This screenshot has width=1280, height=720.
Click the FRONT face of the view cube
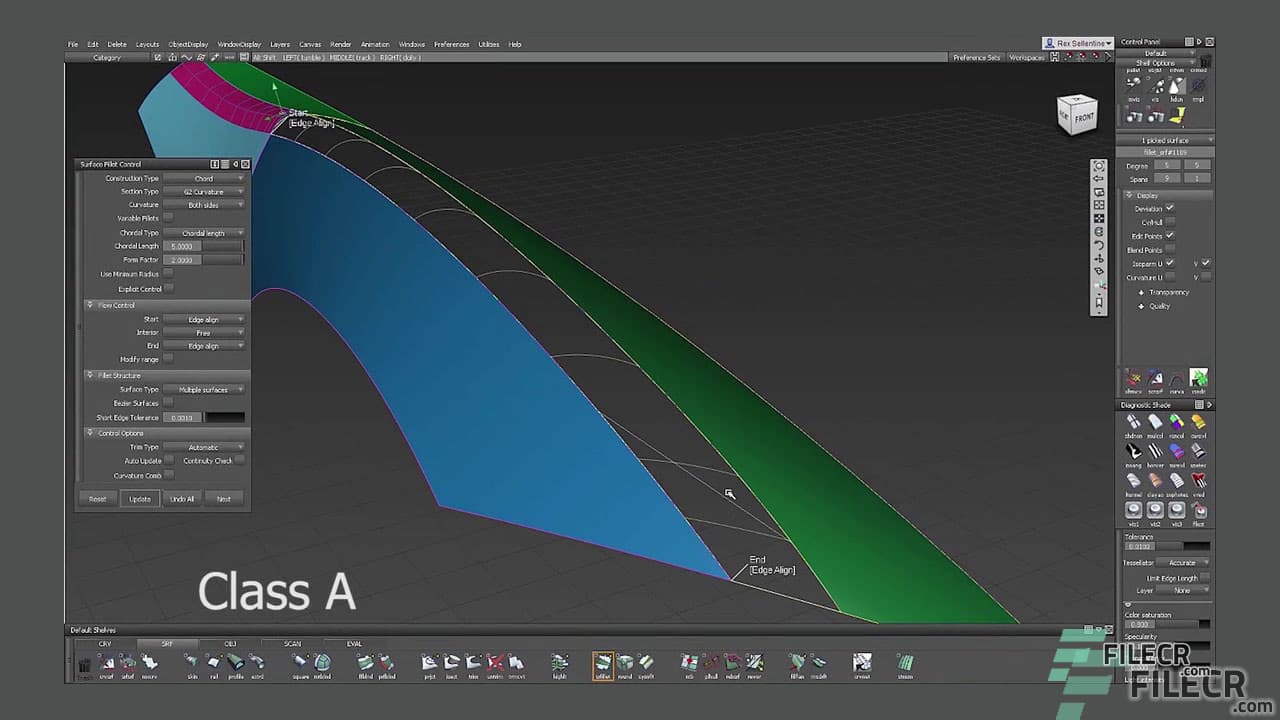point(1085,119)
